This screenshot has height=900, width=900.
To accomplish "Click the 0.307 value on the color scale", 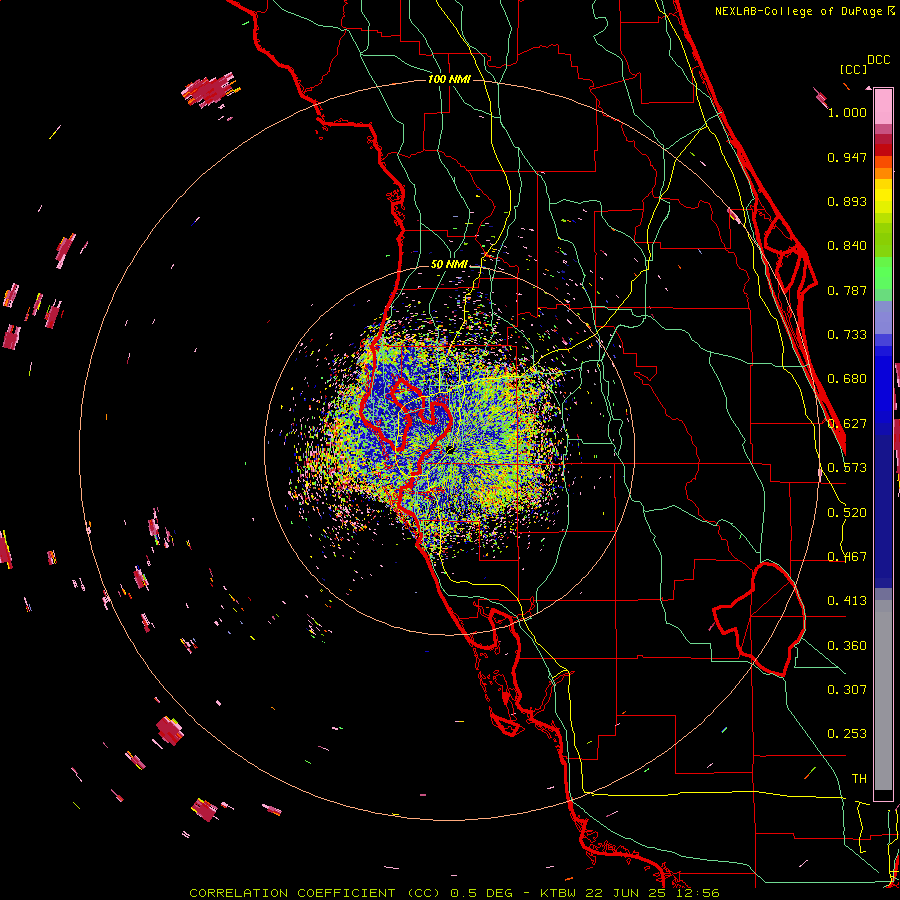I will [x=847, y=690].
